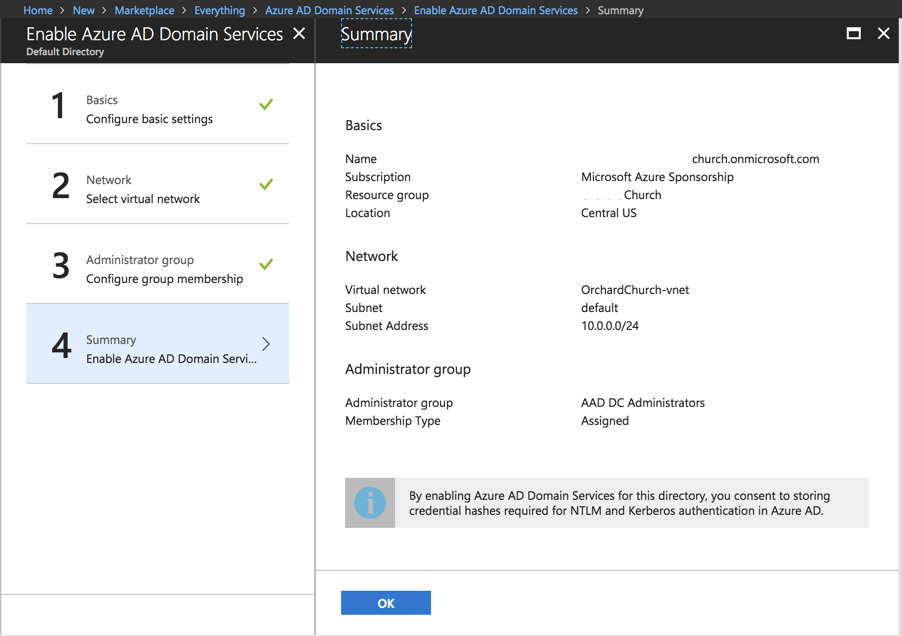Click the Subscription label

[378, 177]
